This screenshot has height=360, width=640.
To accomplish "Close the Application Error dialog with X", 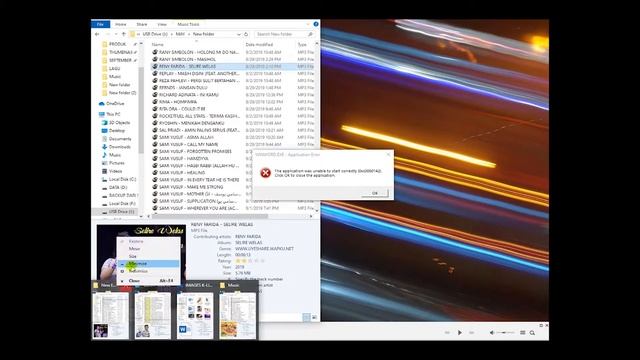I will coord(388,154).
